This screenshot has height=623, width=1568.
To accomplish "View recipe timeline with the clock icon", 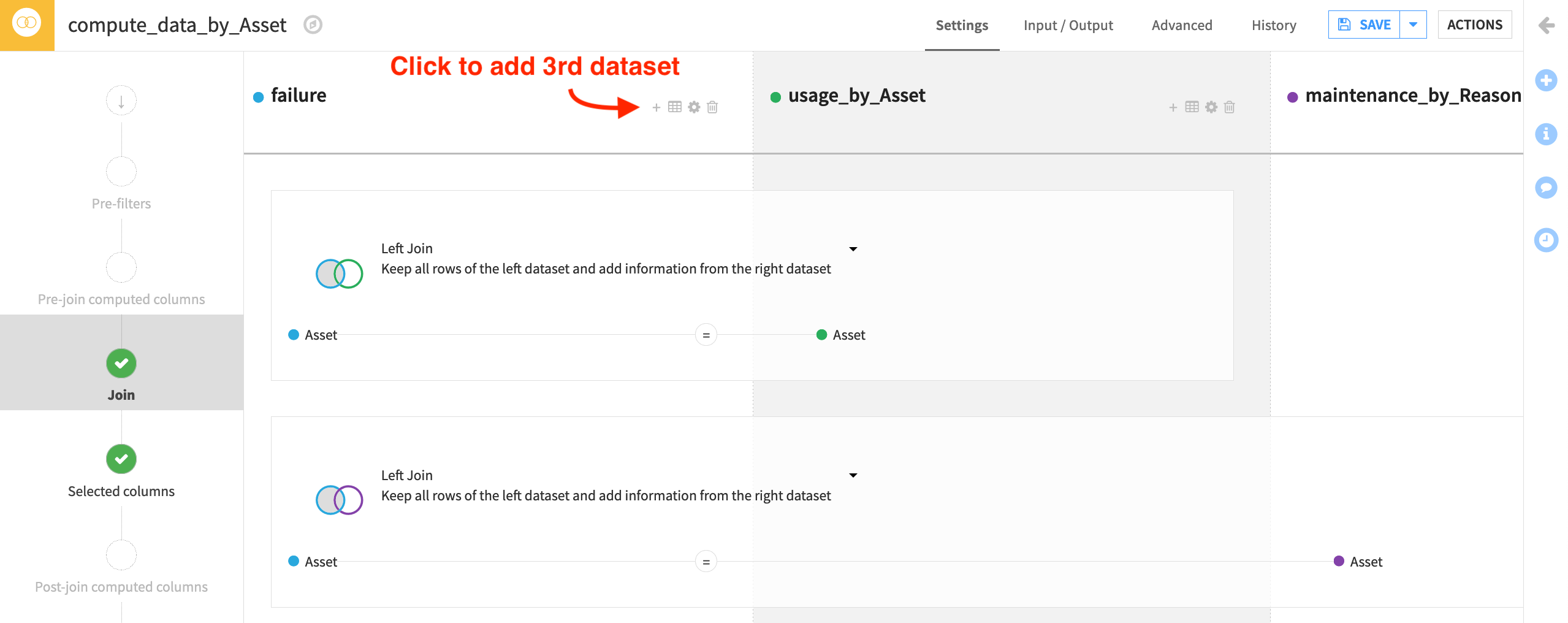I will (x=1547, y=240).
